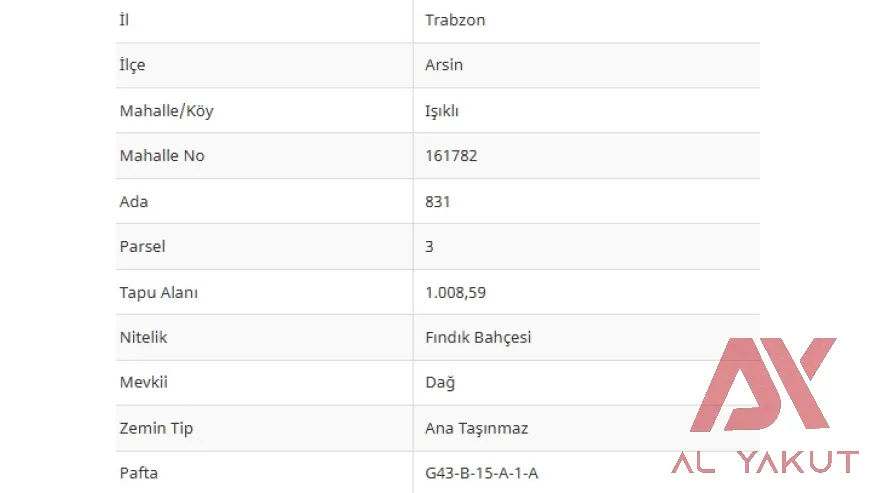Select the Işıklı neighborhood value

click(x=442, y=111)
